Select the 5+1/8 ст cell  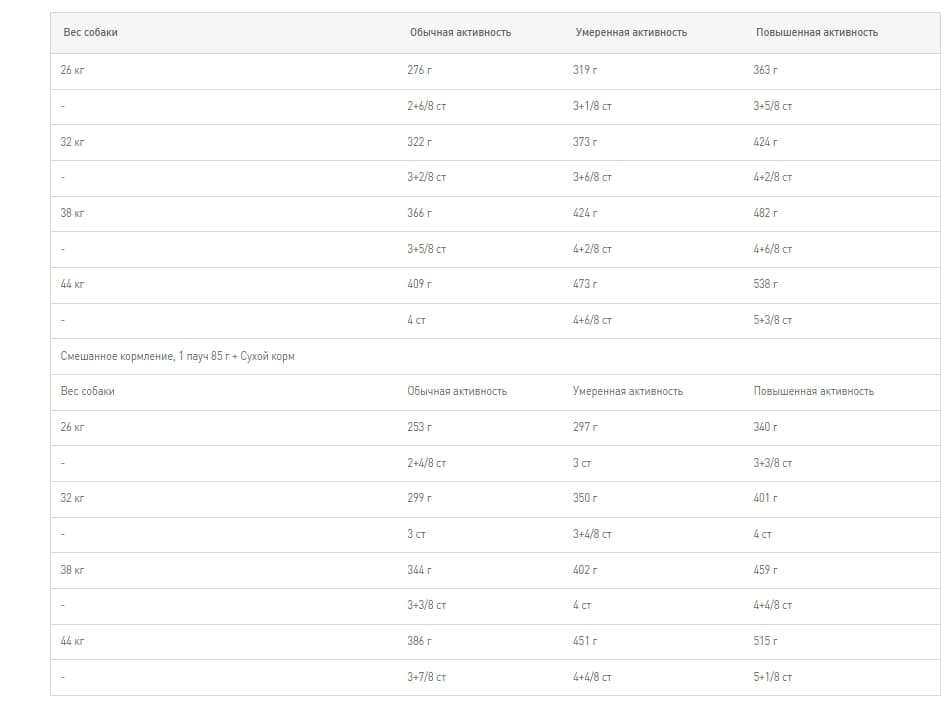(772, 677)
